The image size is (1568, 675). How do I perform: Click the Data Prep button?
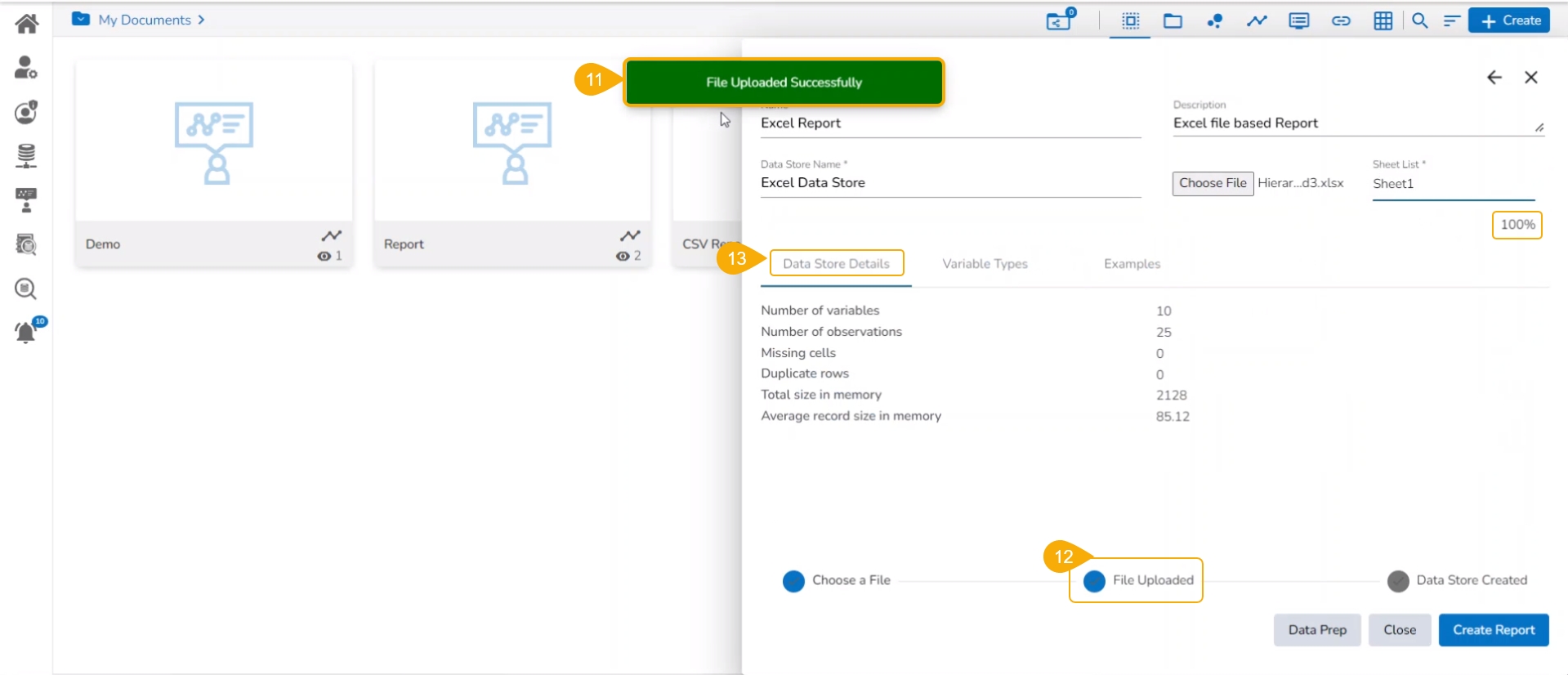[1317, 630]
